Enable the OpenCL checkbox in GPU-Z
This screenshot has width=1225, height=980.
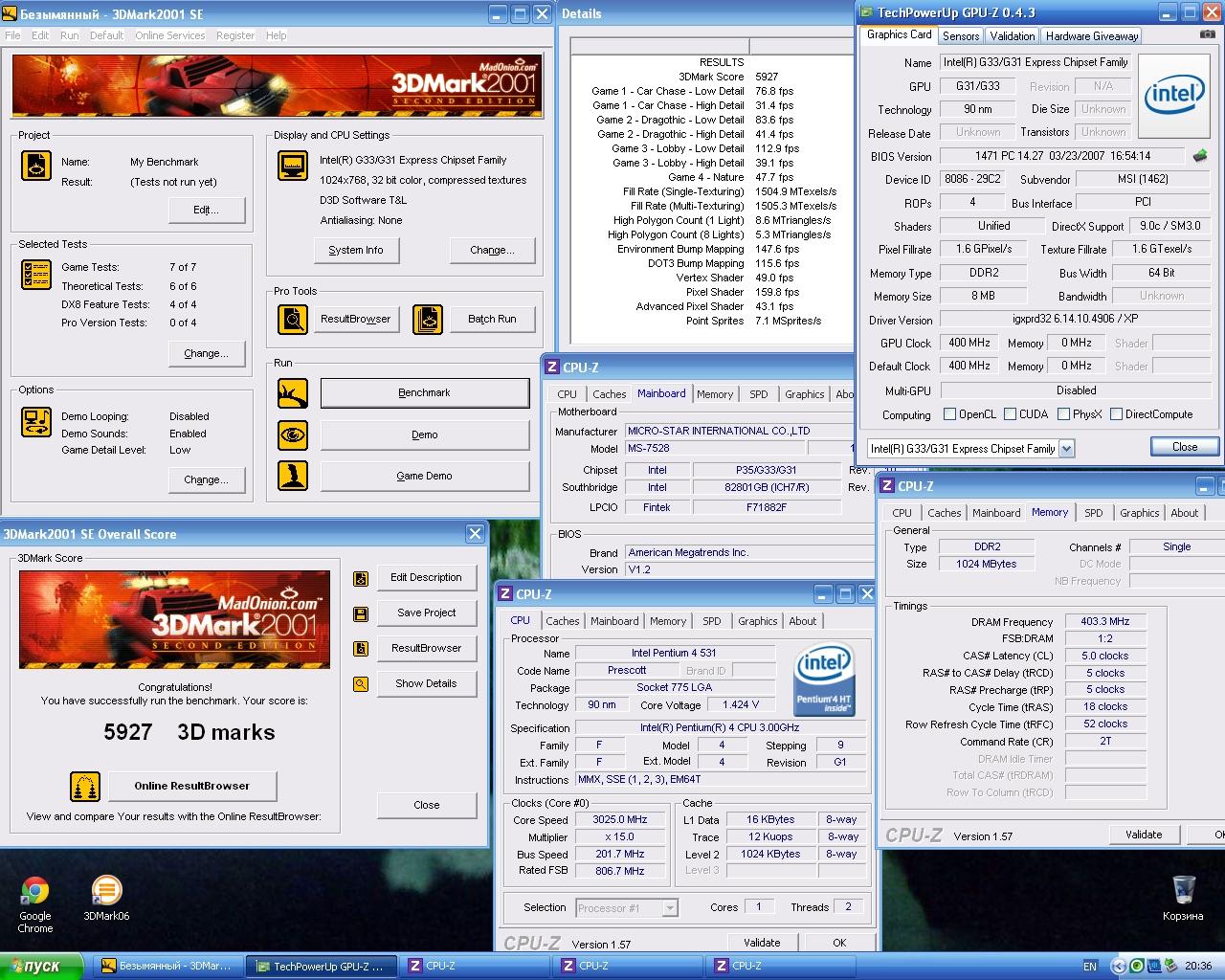point(949,414)
